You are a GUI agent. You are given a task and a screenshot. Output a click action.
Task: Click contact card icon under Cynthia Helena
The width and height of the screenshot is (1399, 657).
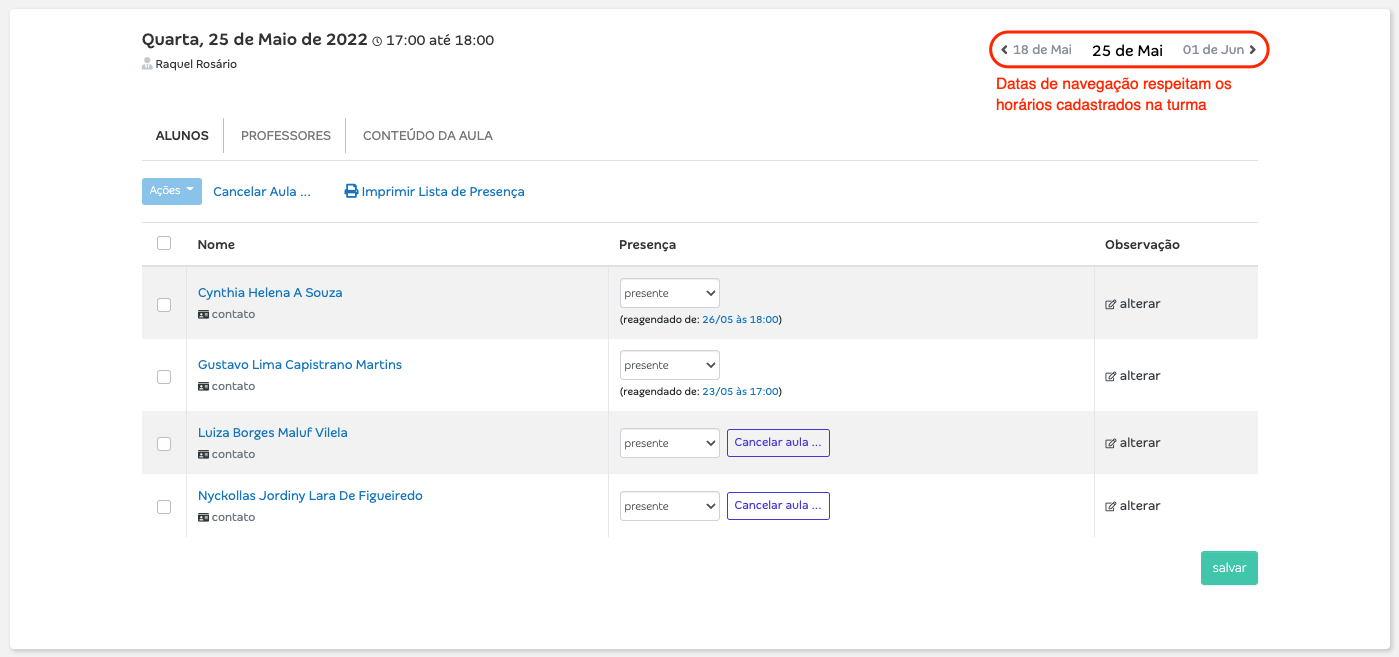[x=204, y=314]
